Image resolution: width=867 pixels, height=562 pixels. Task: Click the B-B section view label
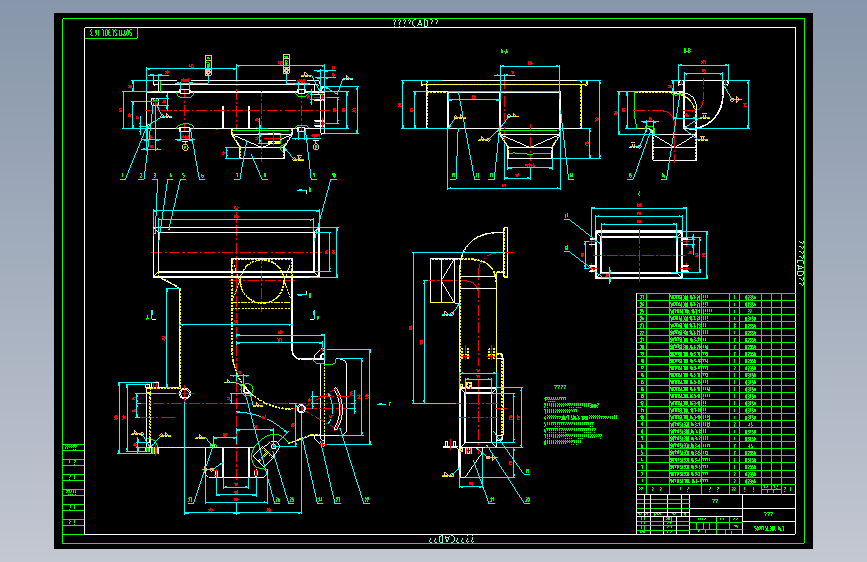687,50
